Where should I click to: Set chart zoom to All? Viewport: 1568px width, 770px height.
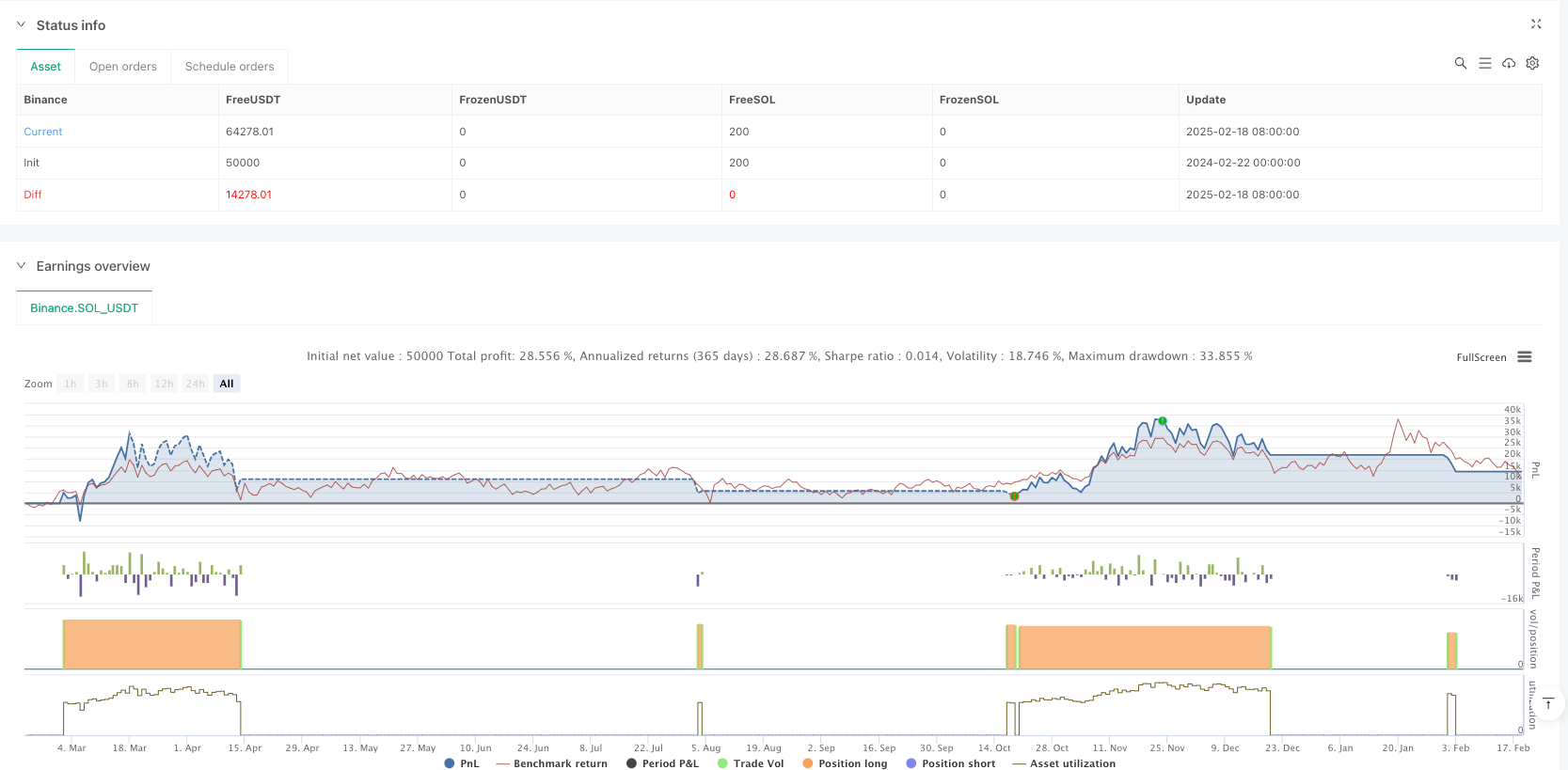click(227, 384)
